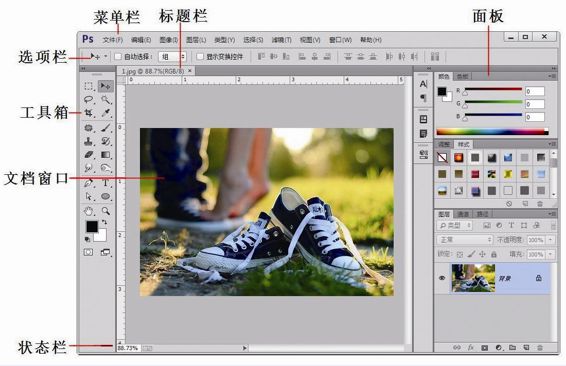Screen dimensions: 566x366
Task: Toggle lock transparent pixels
Action: pos(460,254)
